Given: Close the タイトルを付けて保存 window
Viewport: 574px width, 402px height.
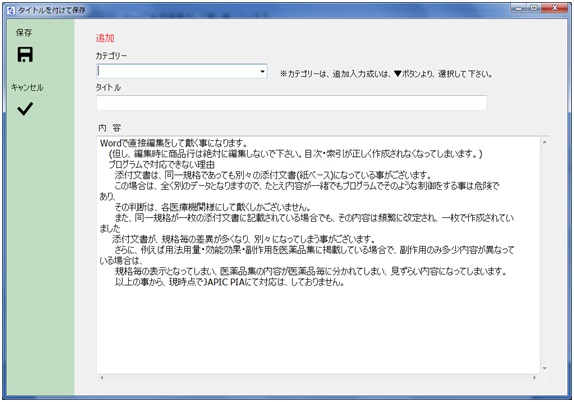Looking at the screenshot, I should click(555, 8).
